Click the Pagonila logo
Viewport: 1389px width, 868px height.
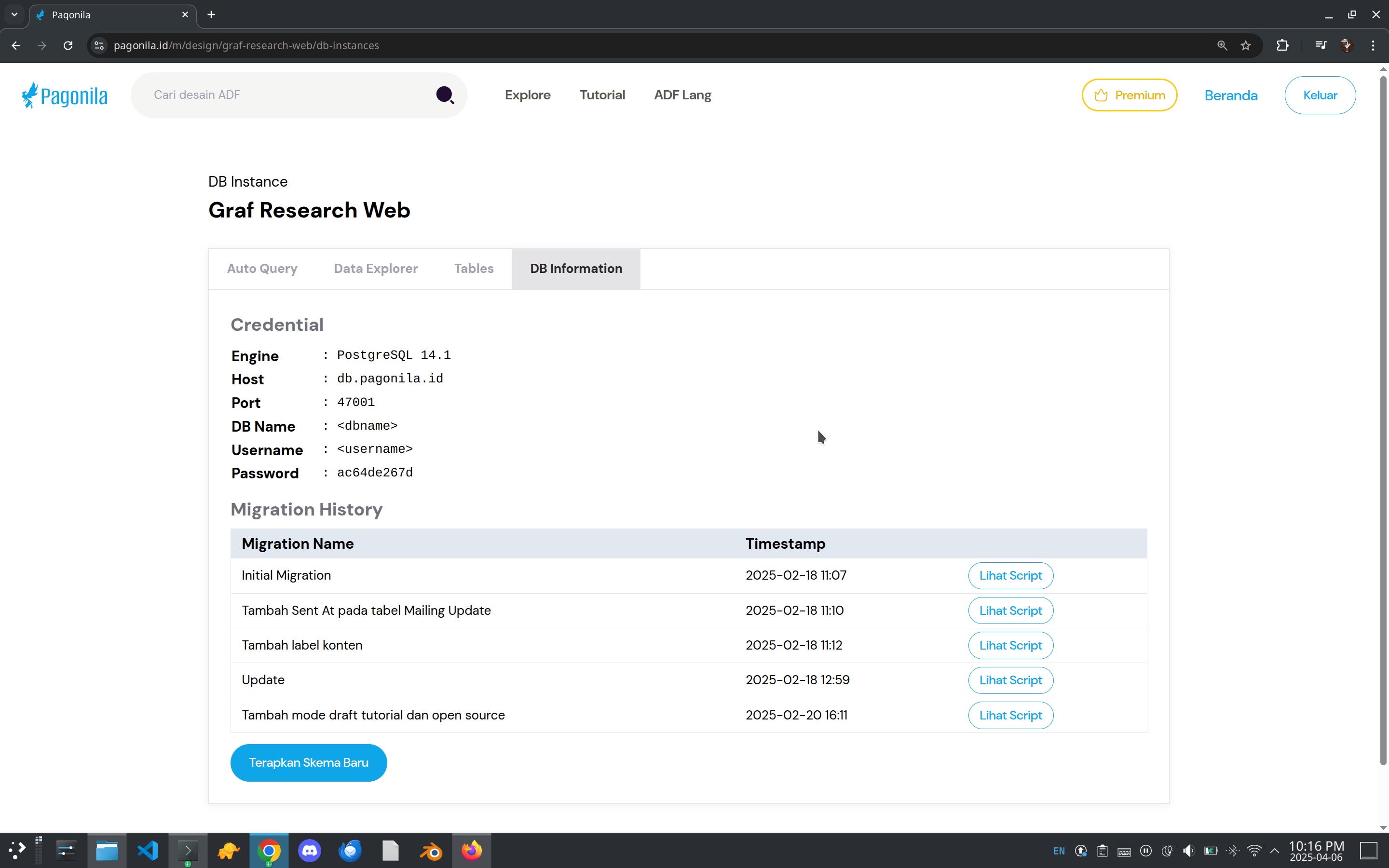pyautogui.click(x=64, y=95)
